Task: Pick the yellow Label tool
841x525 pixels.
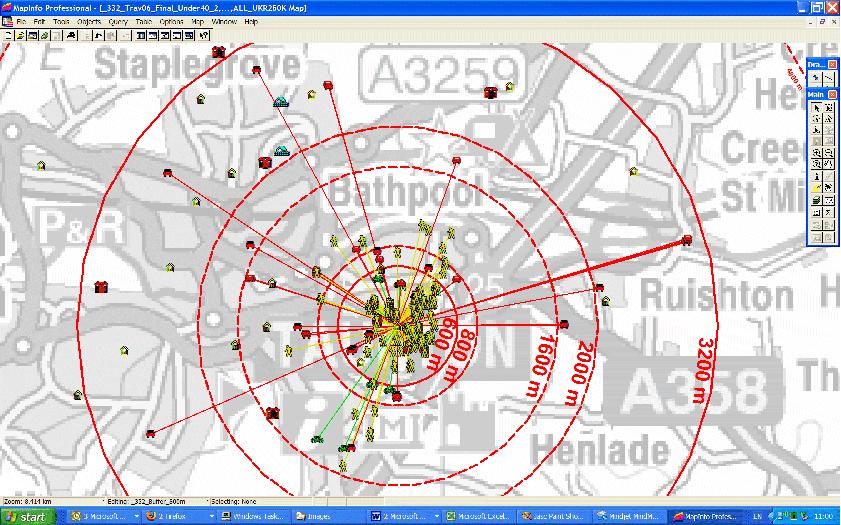Action: point(816,188)
